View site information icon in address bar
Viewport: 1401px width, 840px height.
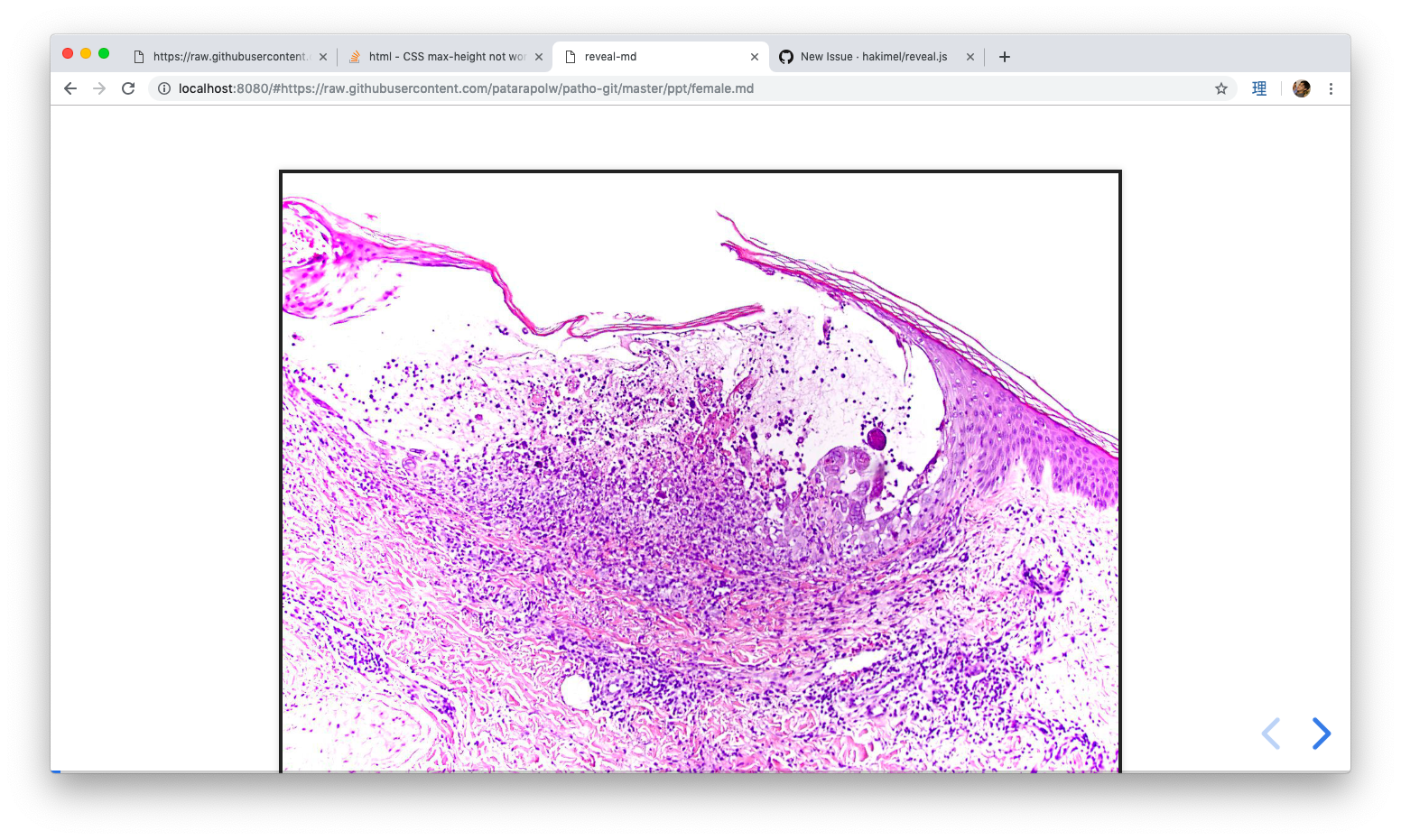[164, 88]
